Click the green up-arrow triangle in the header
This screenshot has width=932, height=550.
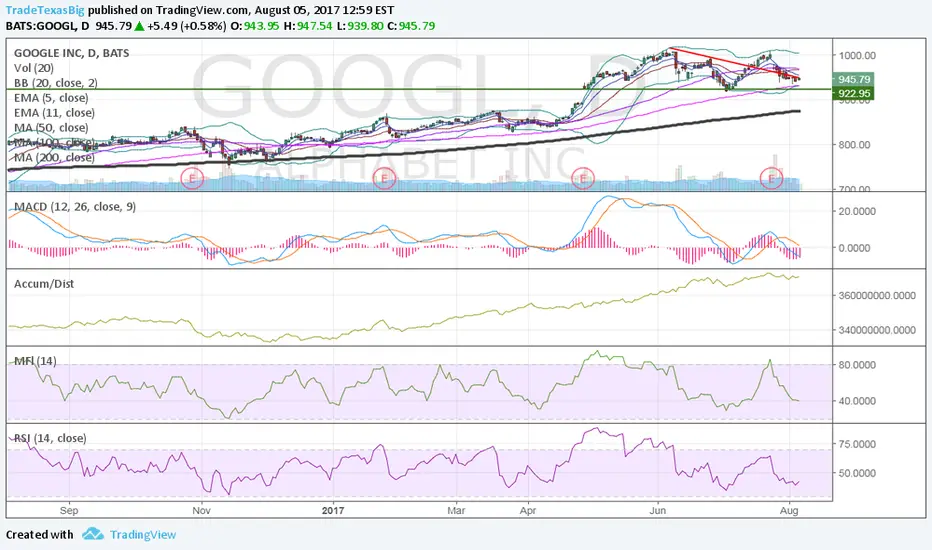coord(139,26)
